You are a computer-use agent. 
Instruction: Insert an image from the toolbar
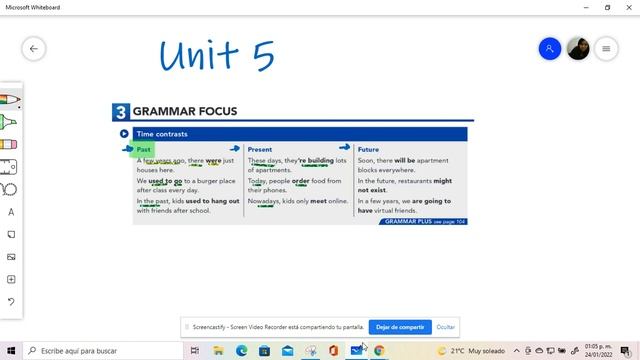[x=11, y=257]
